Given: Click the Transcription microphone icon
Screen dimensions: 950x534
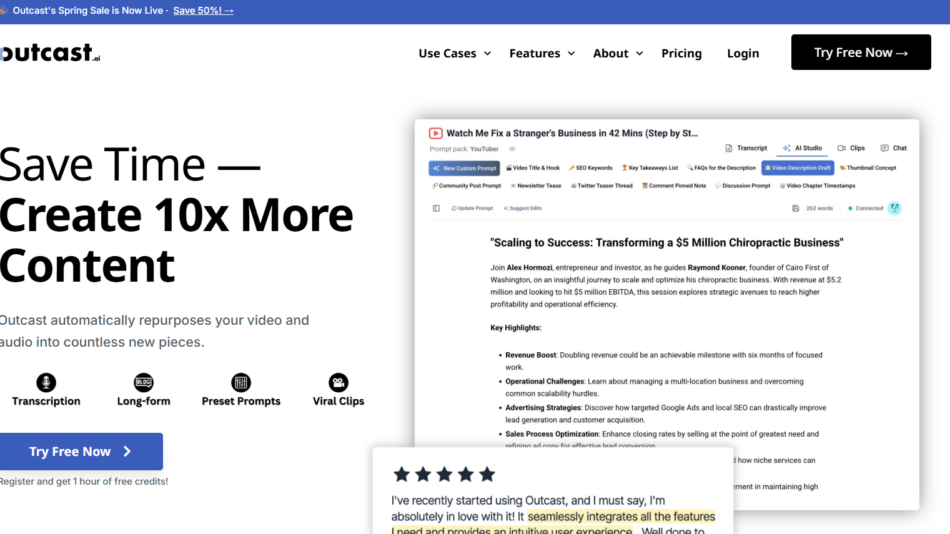Looking at the screenshot, I should (x=46, y=382).
